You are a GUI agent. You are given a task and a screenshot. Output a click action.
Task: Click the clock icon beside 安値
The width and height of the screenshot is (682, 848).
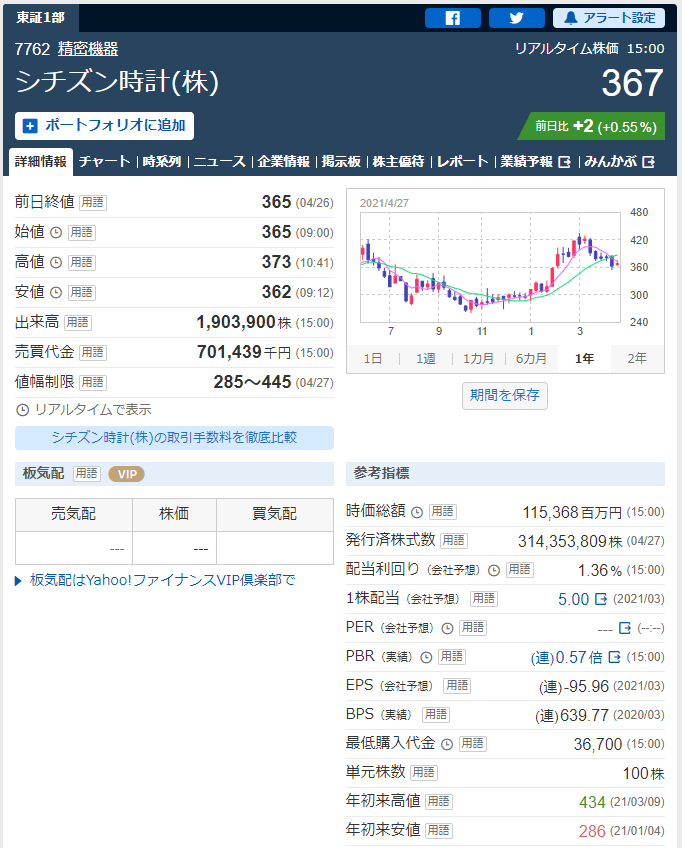pyautogui.click(x=56, y=293)
